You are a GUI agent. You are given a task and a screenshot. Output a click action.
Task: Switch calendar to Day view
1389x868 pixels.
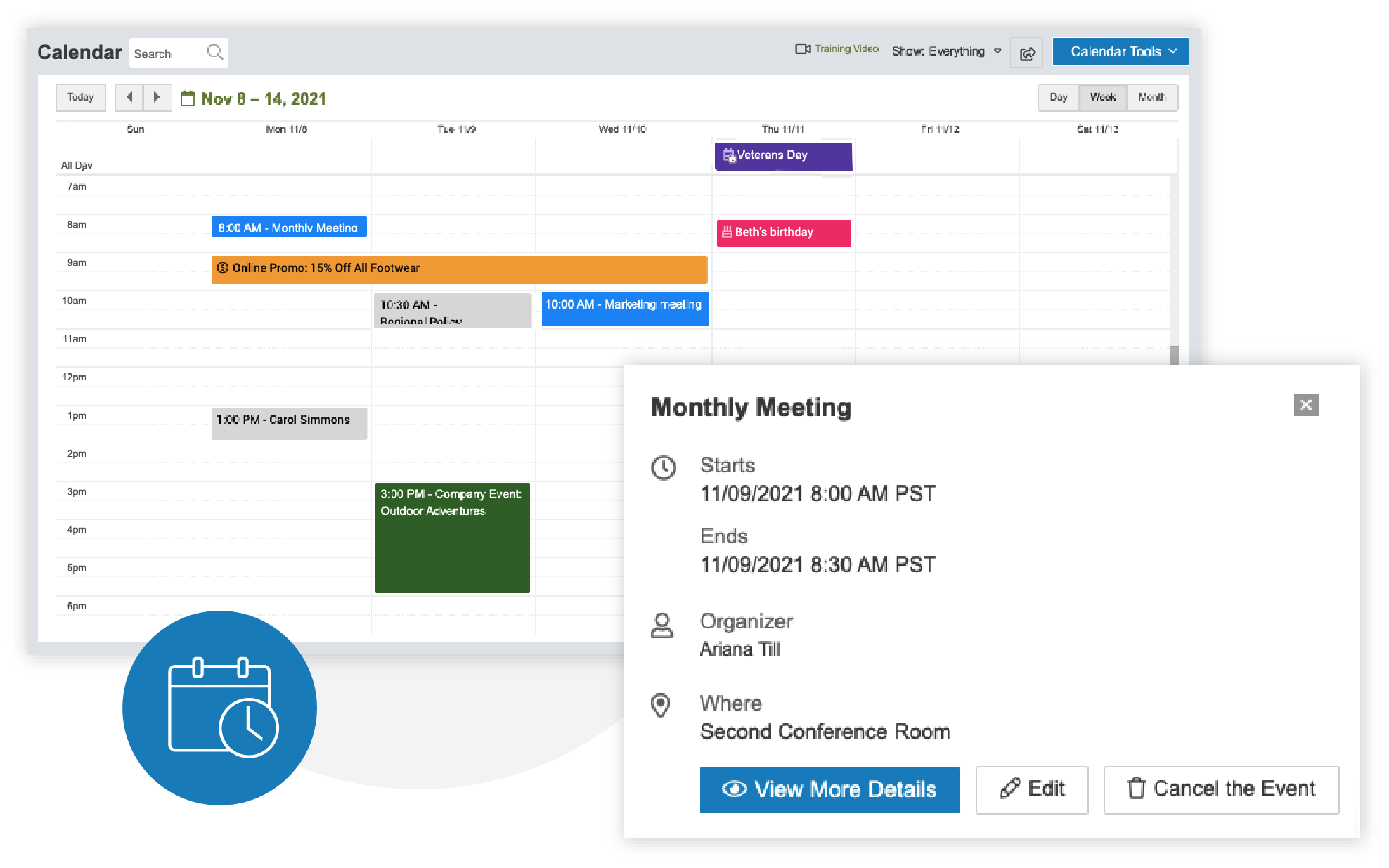tap(1058, 97)
